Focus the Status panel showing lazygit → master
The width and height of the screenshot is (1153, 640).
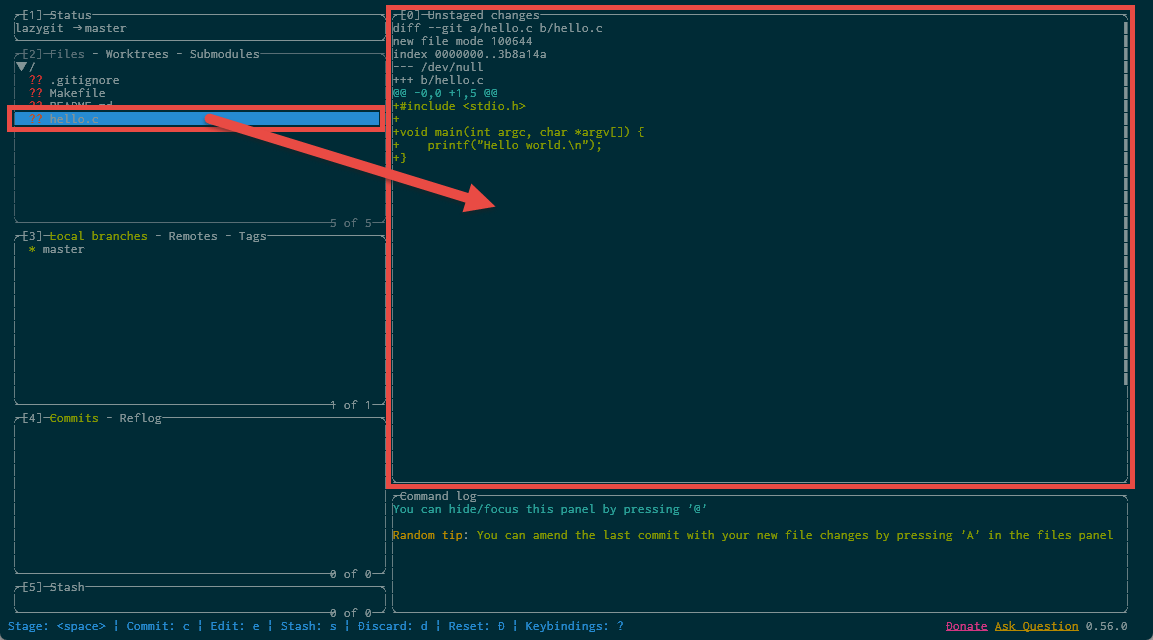click(x=200, y=28)
